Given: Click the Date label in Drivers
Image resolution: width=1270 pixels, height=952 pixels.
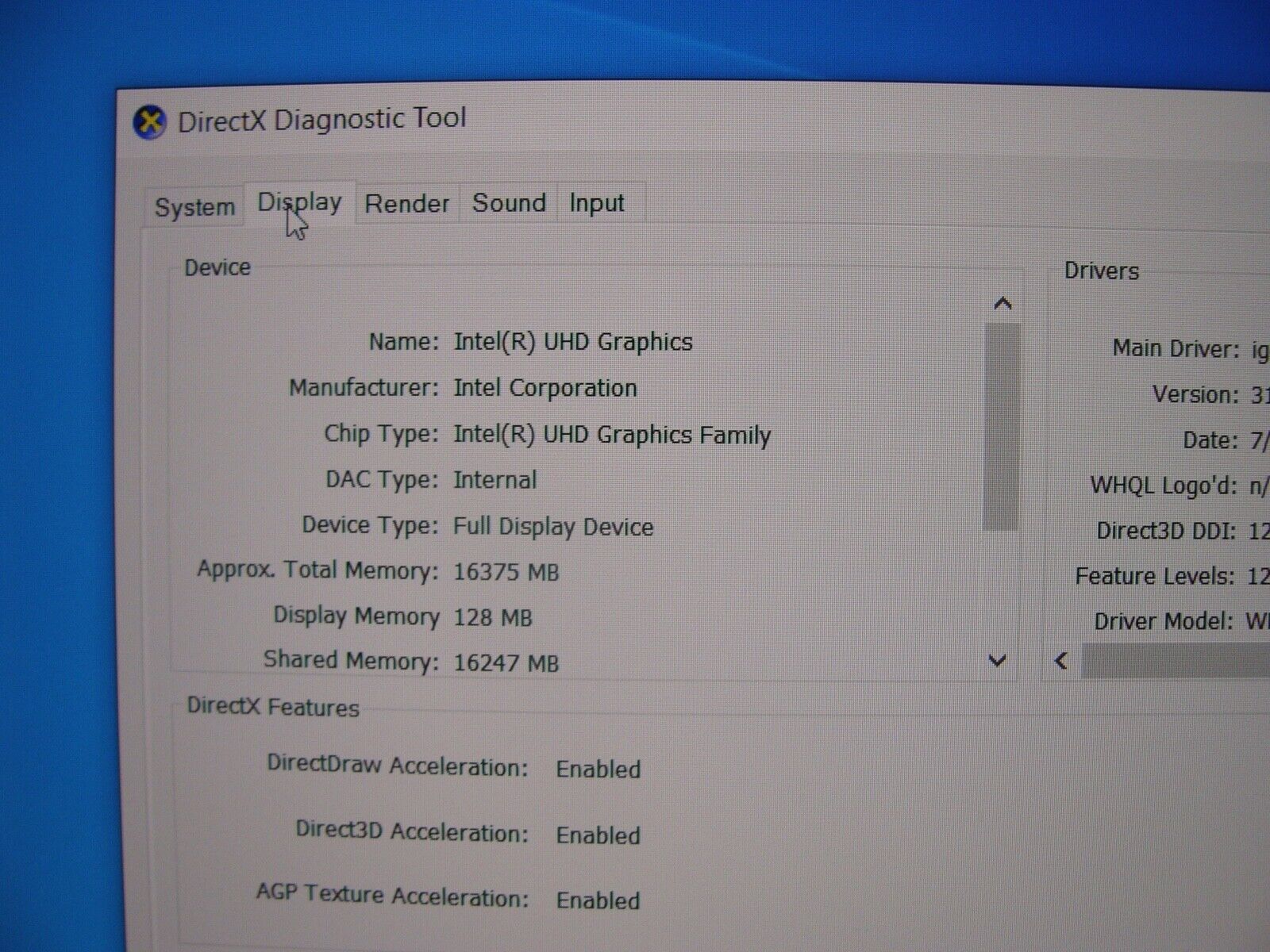Looking at the screenshot, I should coord(1210,440).
